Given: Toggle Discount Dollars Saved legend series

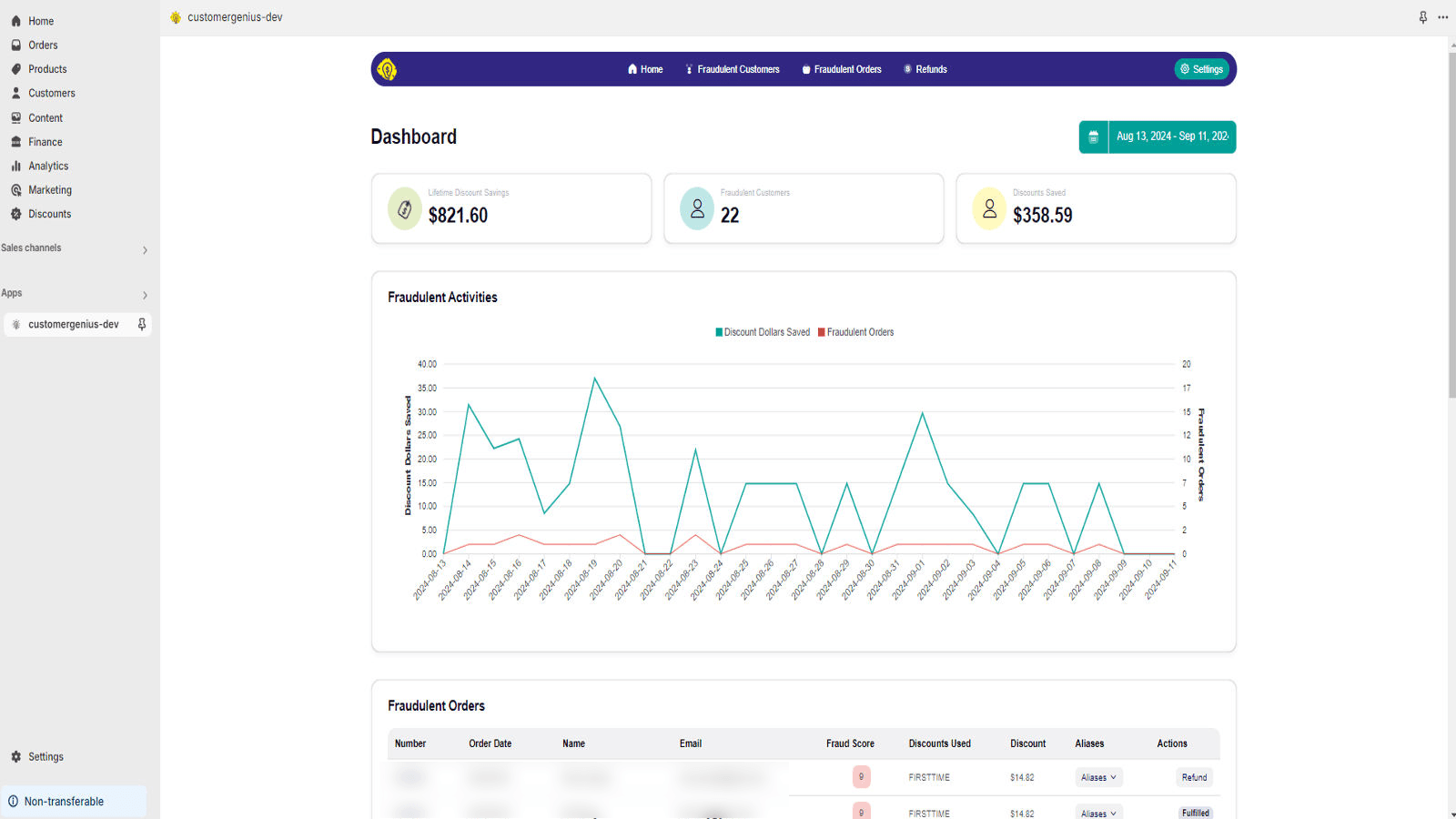Looking at the screenshot, I should pyautogui.click(x=763, y=332).
